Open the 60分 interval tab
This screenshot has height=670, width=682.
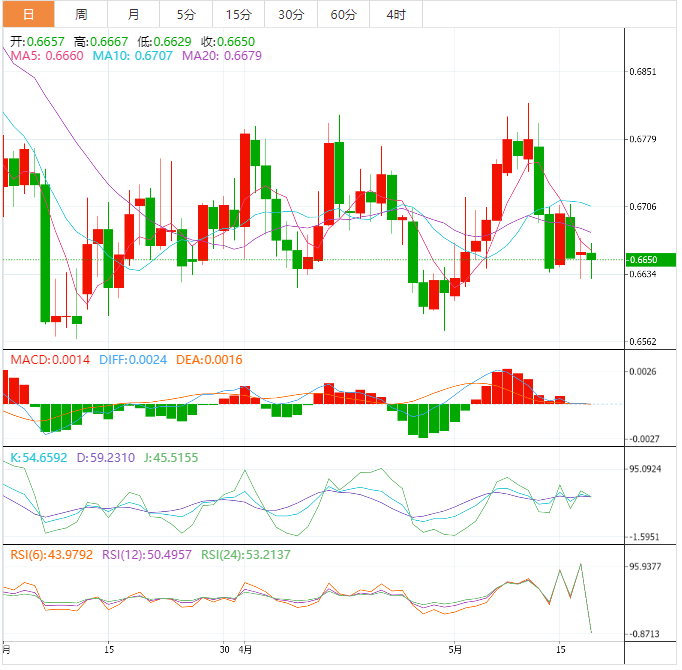(343, 14)
